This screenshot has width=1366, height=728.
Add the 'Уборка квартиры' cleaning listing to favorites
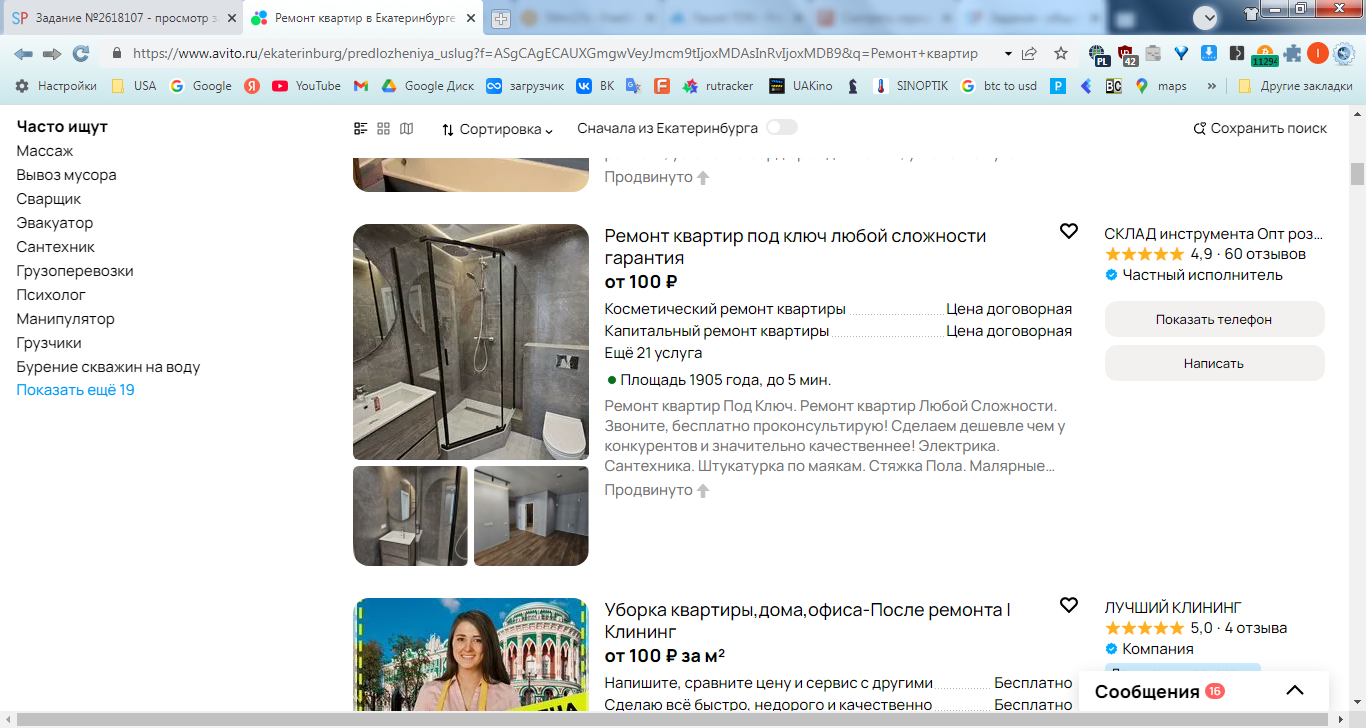(1069, 605)
